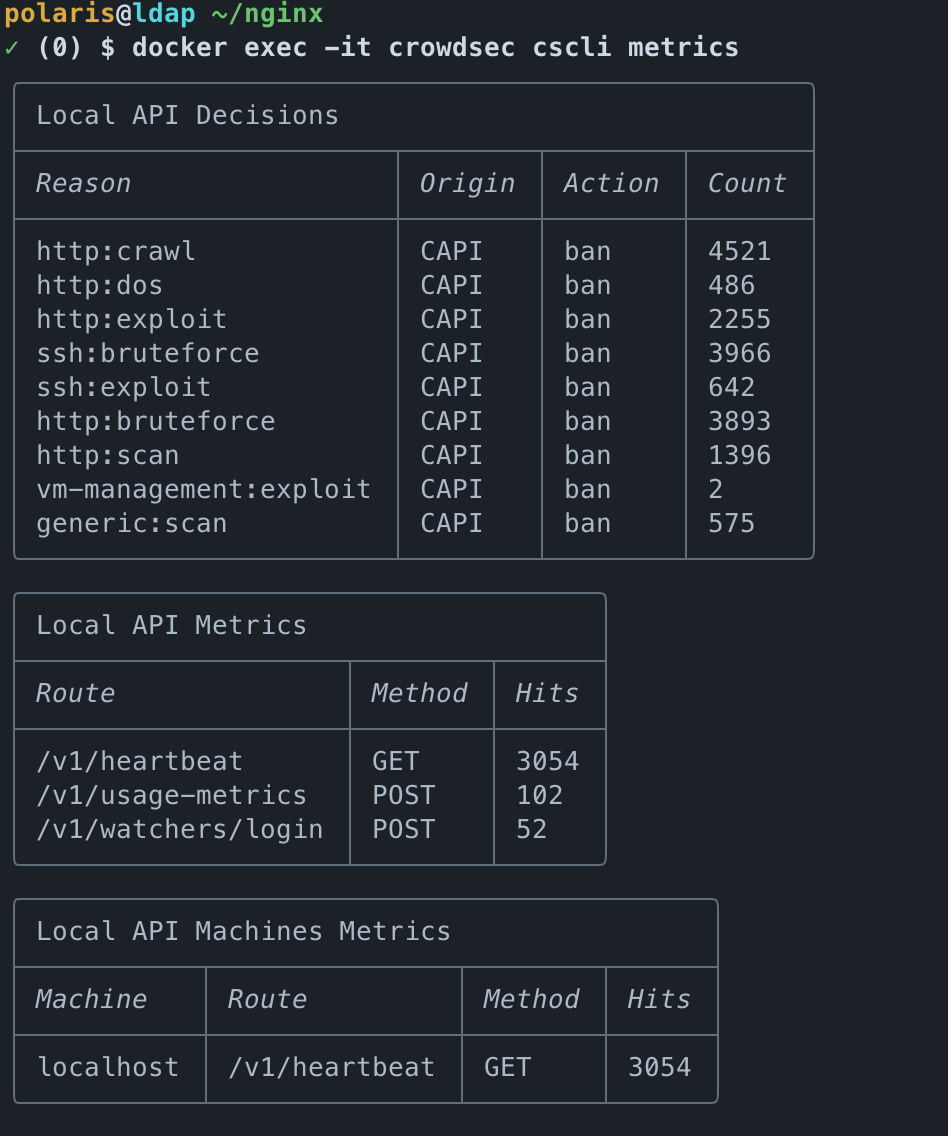This screenshot has height=1136, width=948.
Task: Click GET method in the localhost row
Action: 507,1067
